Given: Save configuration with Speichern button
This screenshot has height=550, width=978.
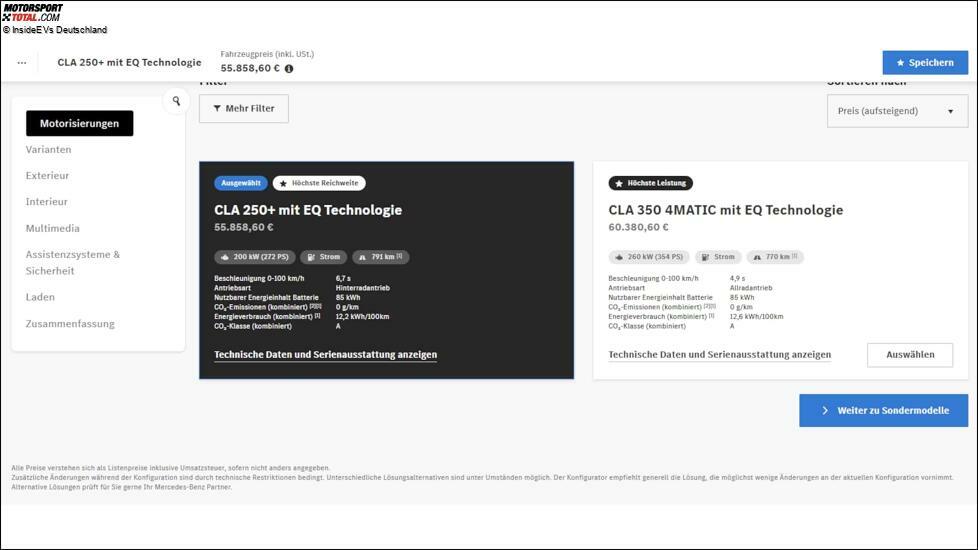Looking at the screenshot, I should point(925,62).
